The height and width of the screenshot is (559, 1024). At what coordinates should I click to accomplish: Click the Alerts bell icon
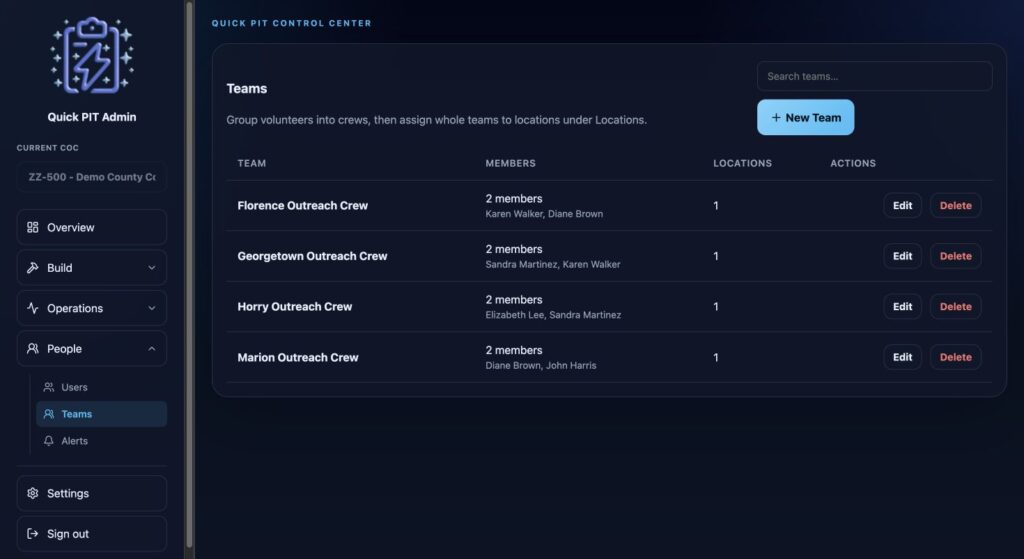[48, 441]
